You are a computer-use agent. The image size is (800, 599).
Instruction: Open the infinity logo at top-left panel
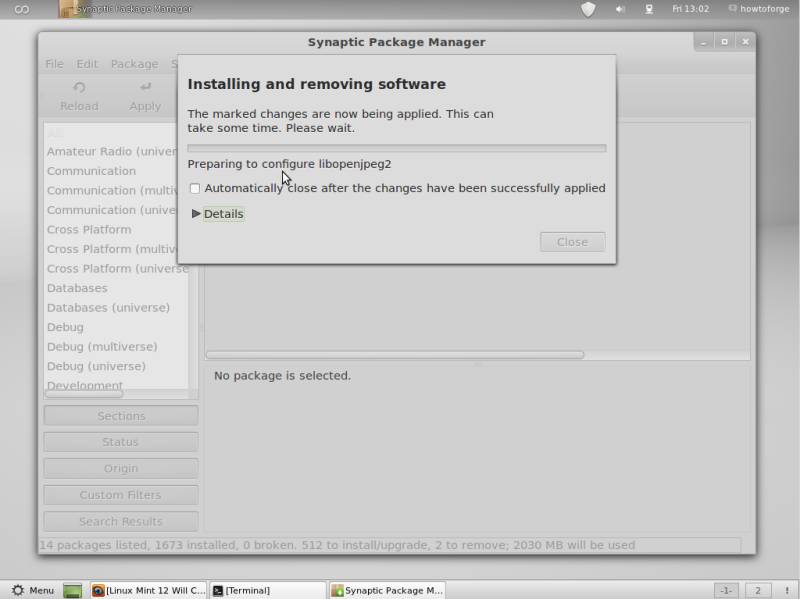click(x=21, y=9)
